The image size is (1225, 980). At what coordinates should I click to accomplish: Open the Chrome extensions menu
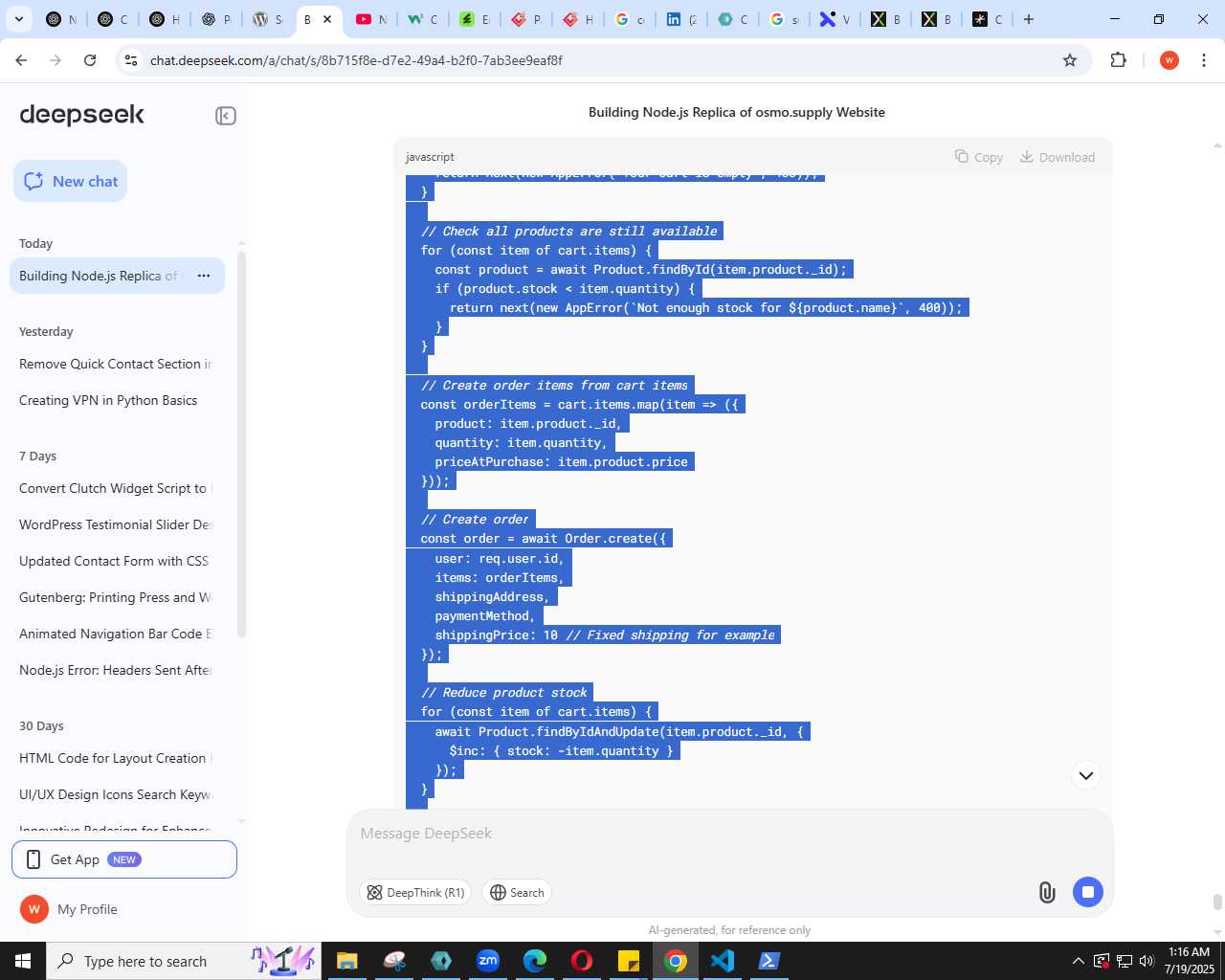[1119, 60]
